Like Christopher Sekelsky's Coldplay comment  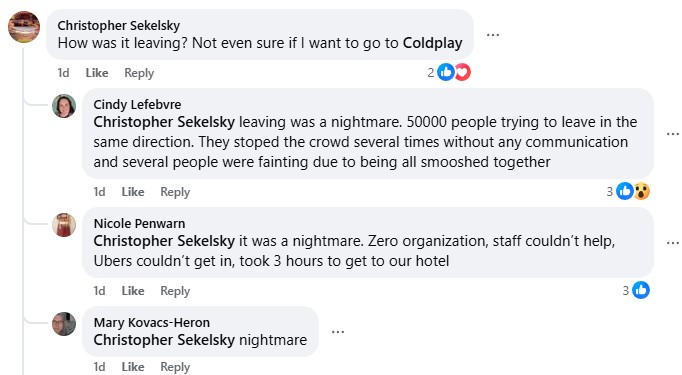(x=97, y=73)
